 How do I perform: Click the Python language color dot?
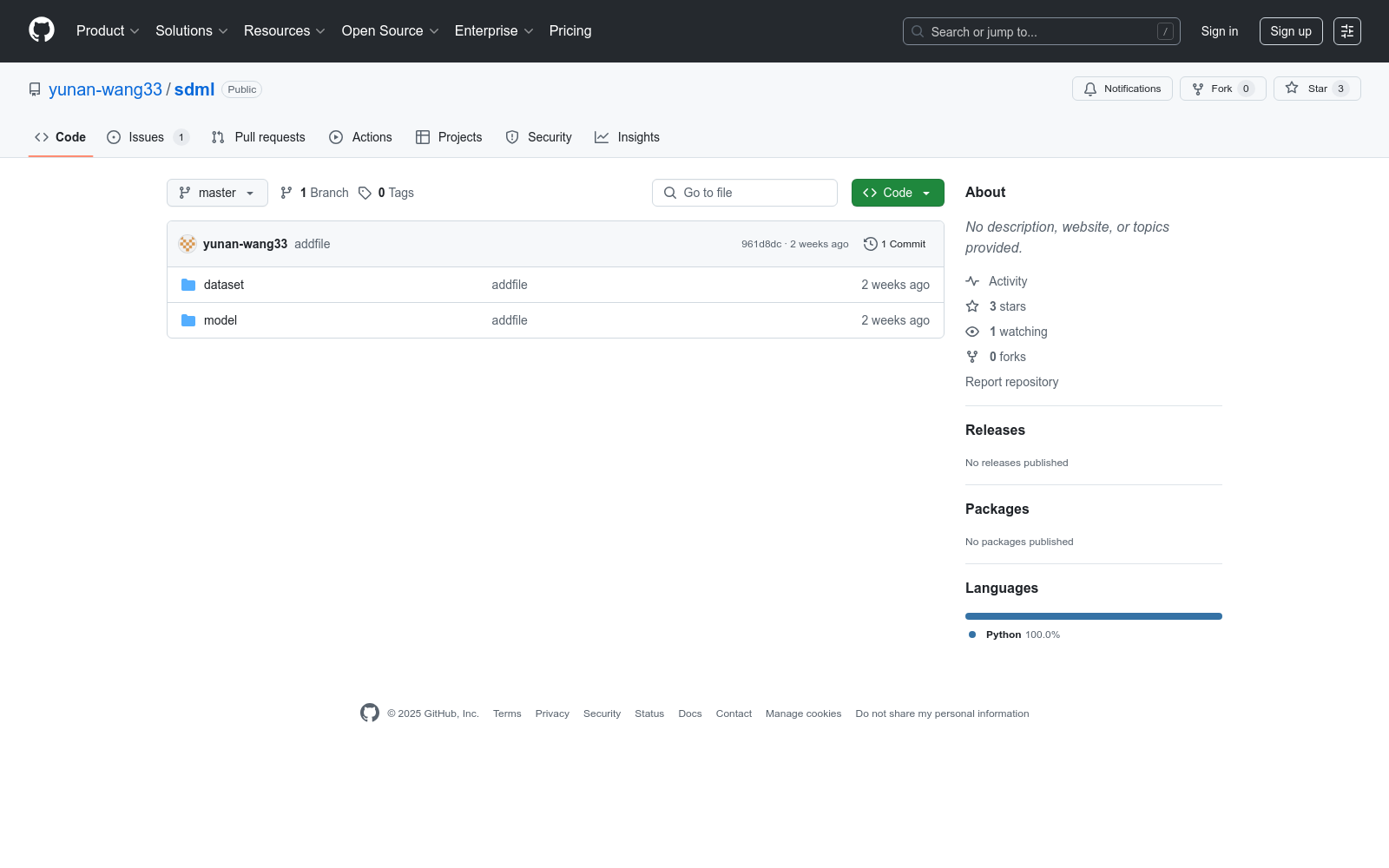coord(972,635)
